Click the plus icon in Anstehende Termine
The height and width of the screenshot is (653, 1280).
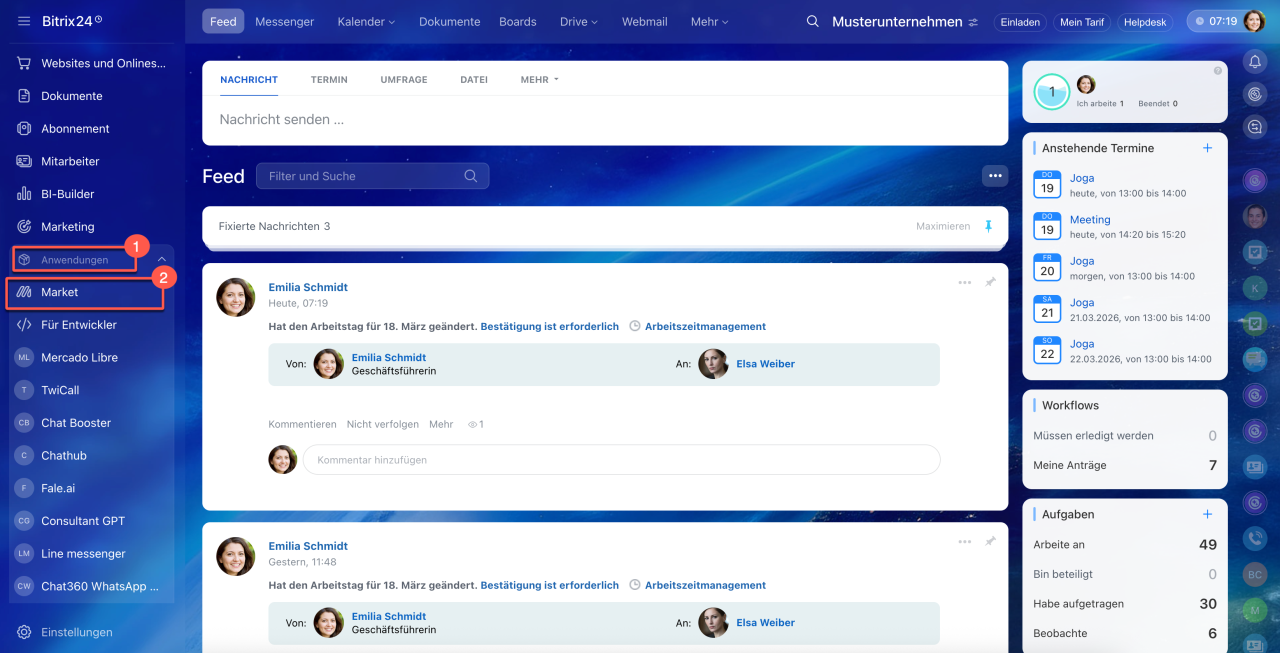coord(1207,148)
